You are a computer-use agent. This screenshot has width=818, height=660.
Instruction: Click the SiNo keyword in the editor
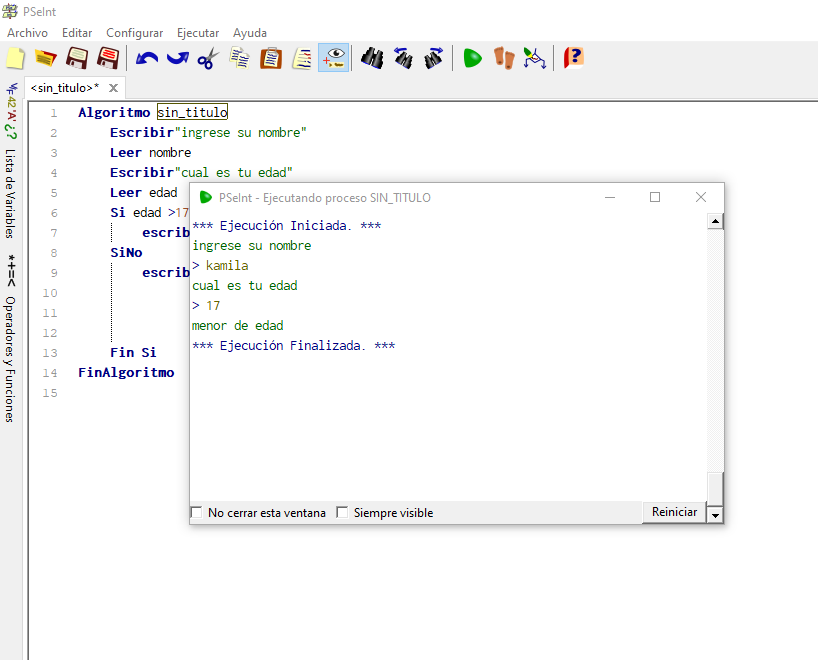(x=126, y=253)
